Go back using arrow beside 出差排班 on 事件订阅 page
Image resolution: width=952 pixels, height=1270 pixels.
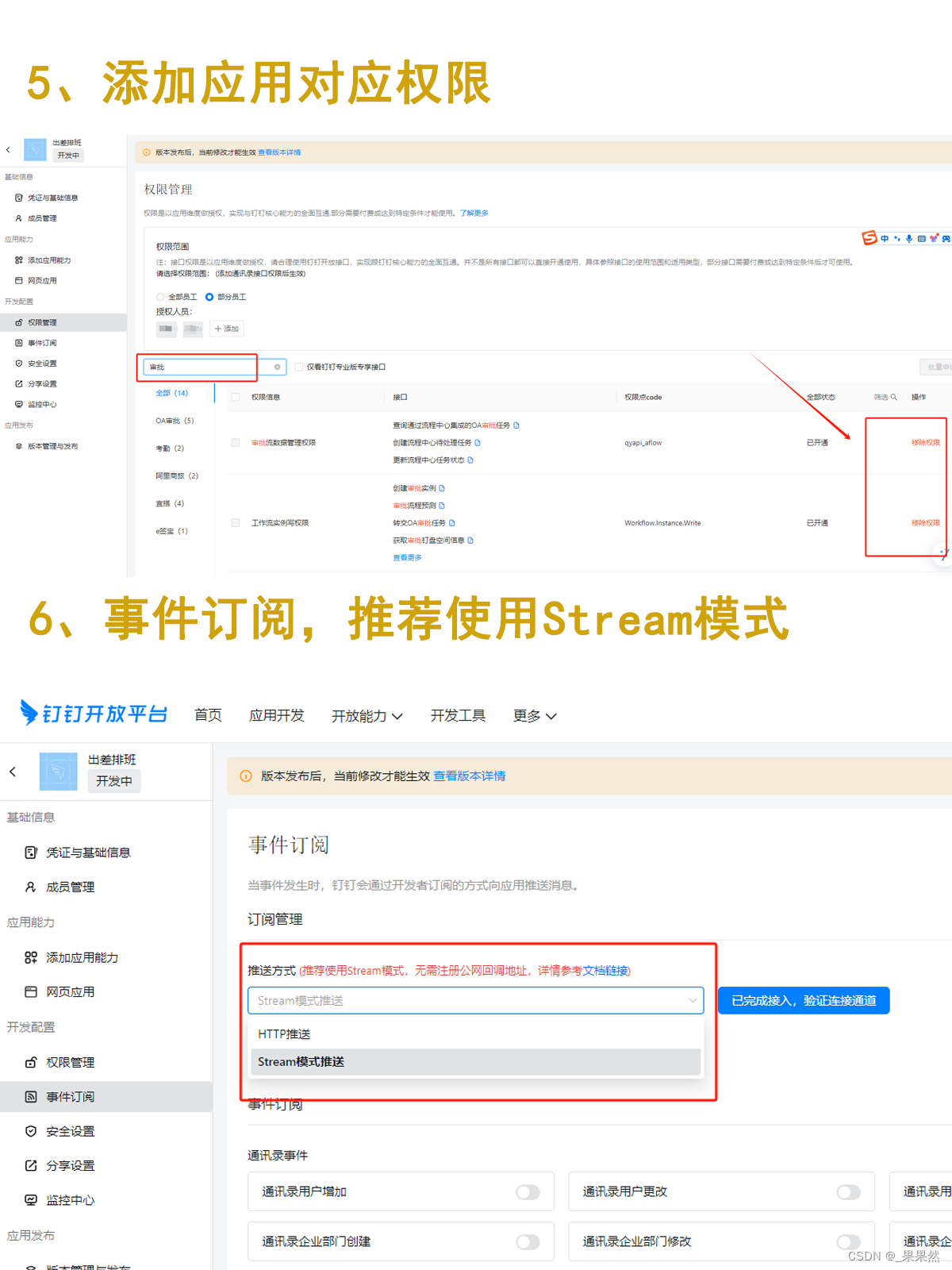(x=13, y=772)
